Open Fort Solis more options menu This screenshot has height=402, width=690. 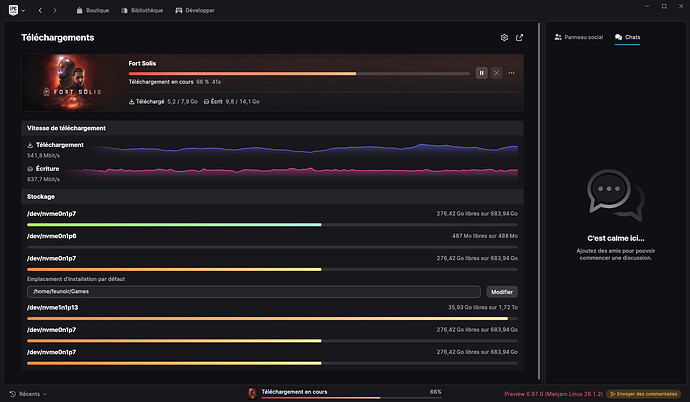tap(511, 73)
